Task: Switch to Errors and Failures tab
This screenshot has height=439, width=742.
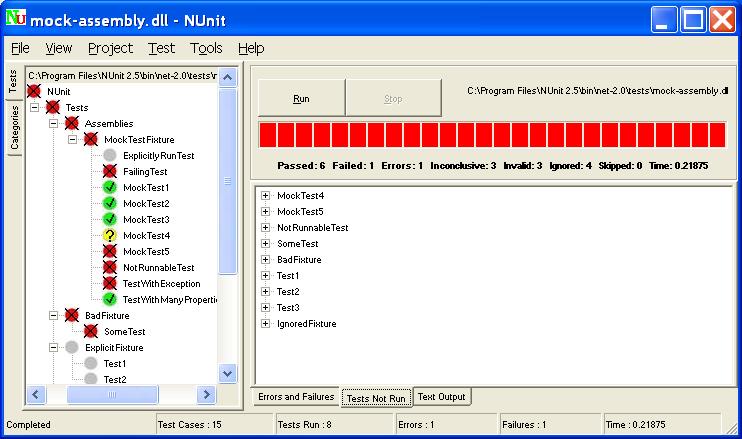Action: 296,396
